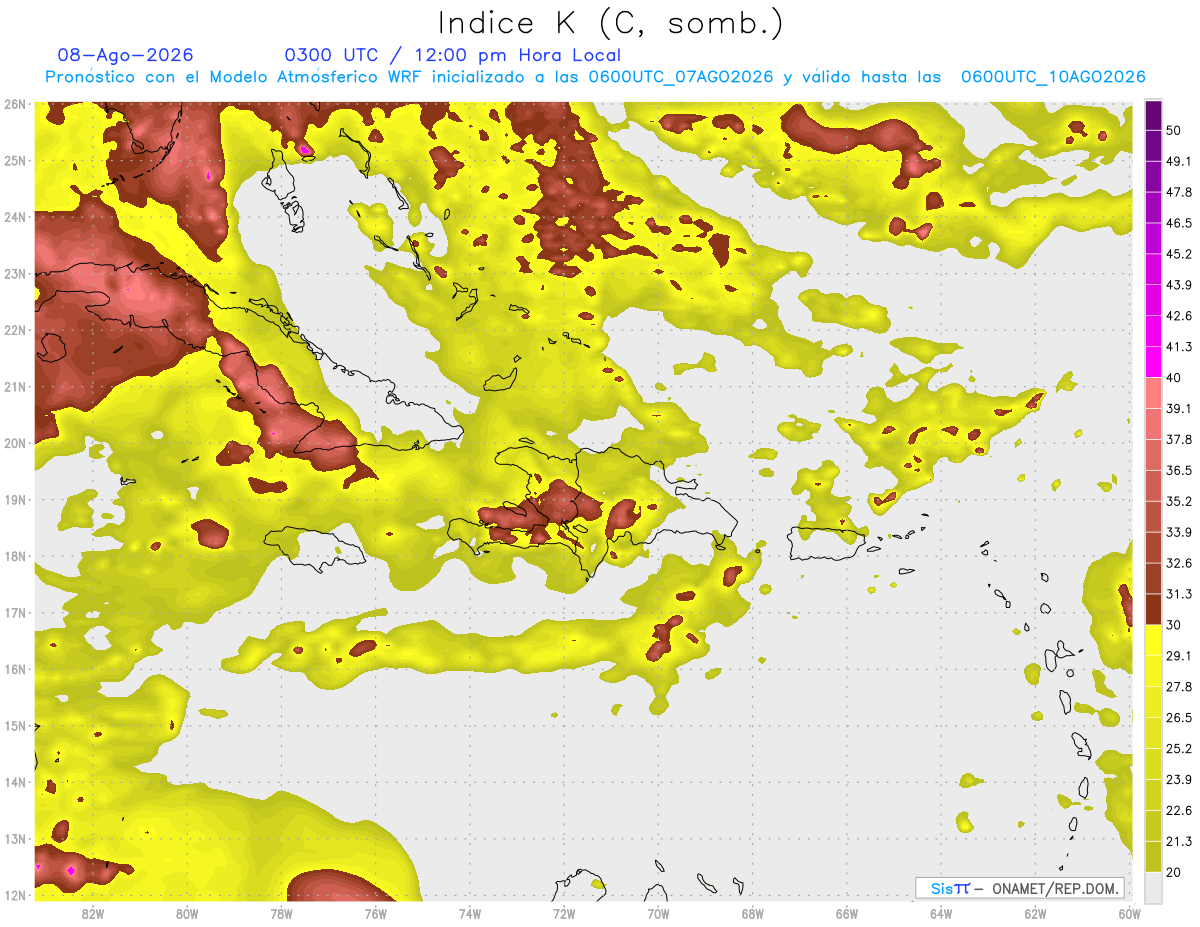
Task: Click the longitude label "80W"
Action: (186, 913)
